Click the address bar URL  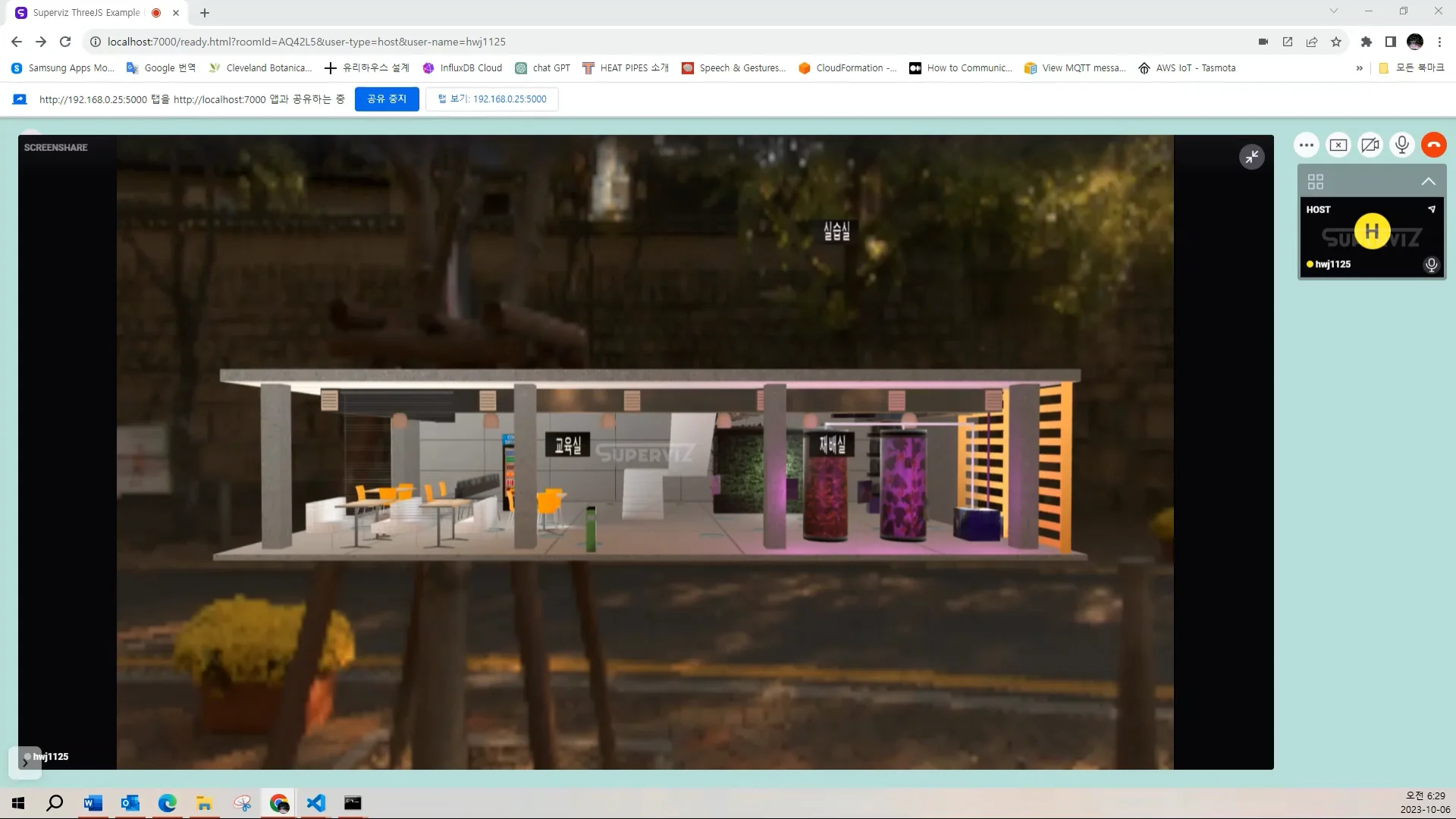click(x=306, y=42)
